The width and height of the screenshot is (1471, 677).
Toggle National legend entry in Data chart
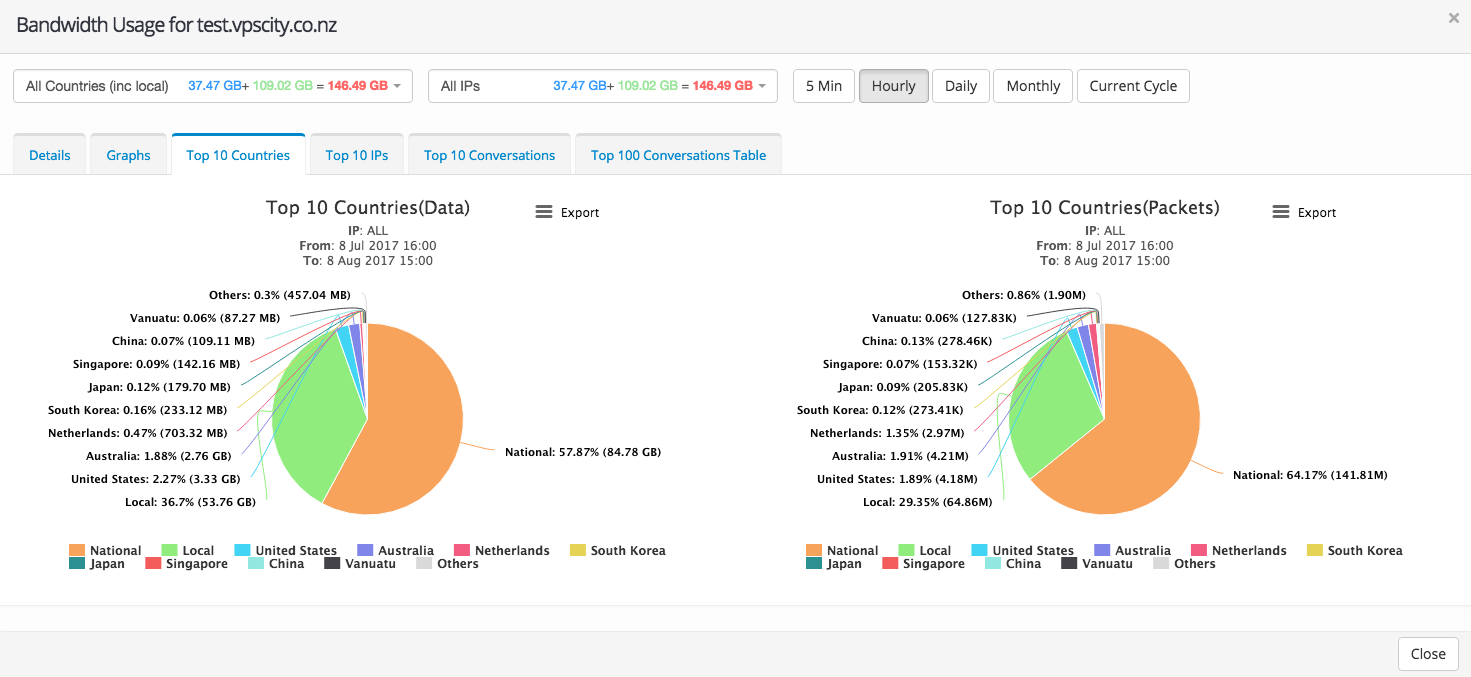(x=105, y=550)
